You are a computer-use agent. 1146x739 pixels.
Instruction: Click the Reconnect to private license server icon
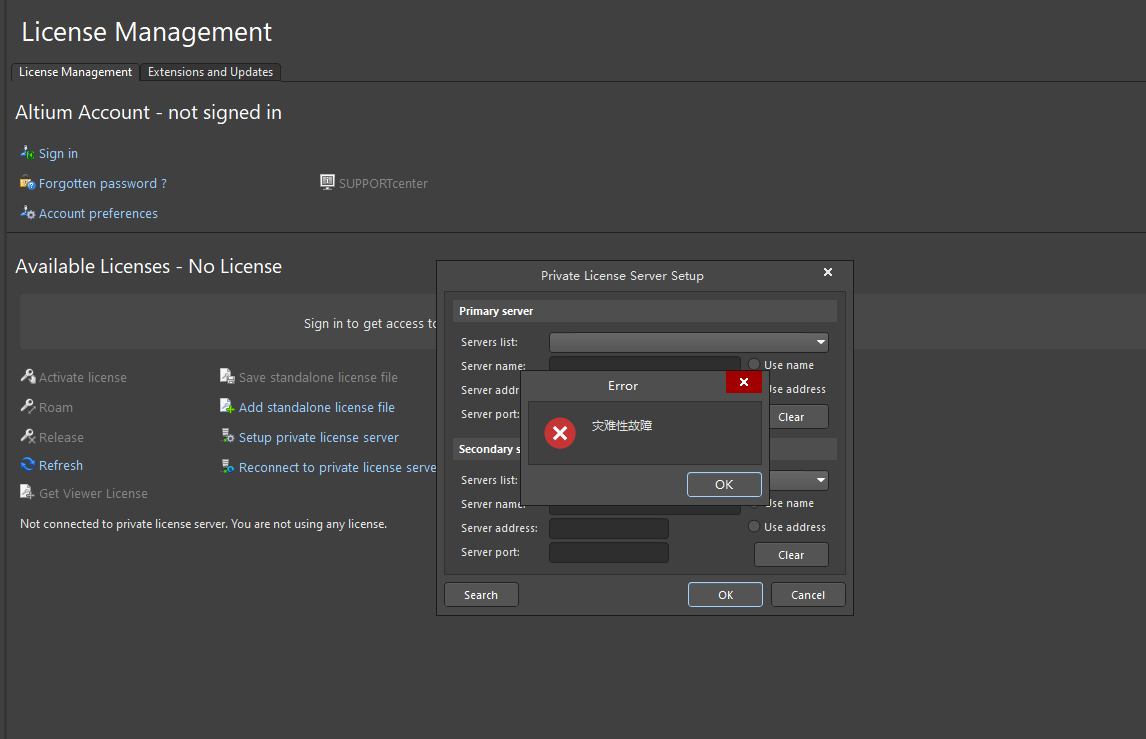click(x=228, y=467)
